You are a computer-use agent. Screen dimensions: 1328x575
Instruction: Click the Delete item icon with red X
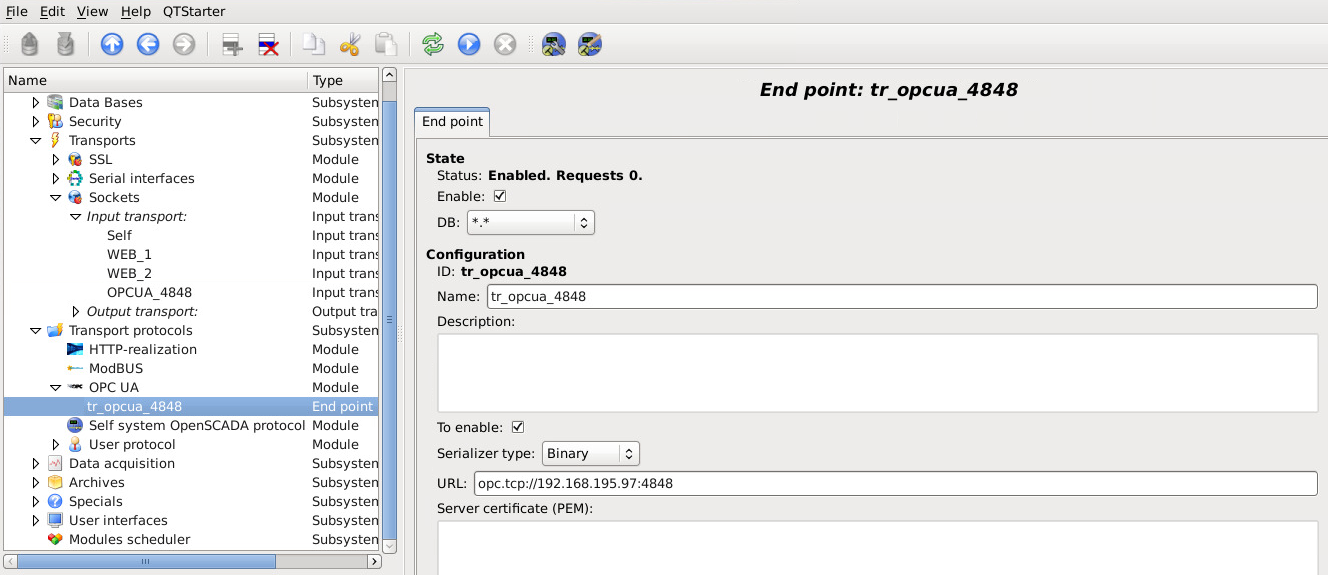(268, 44)
